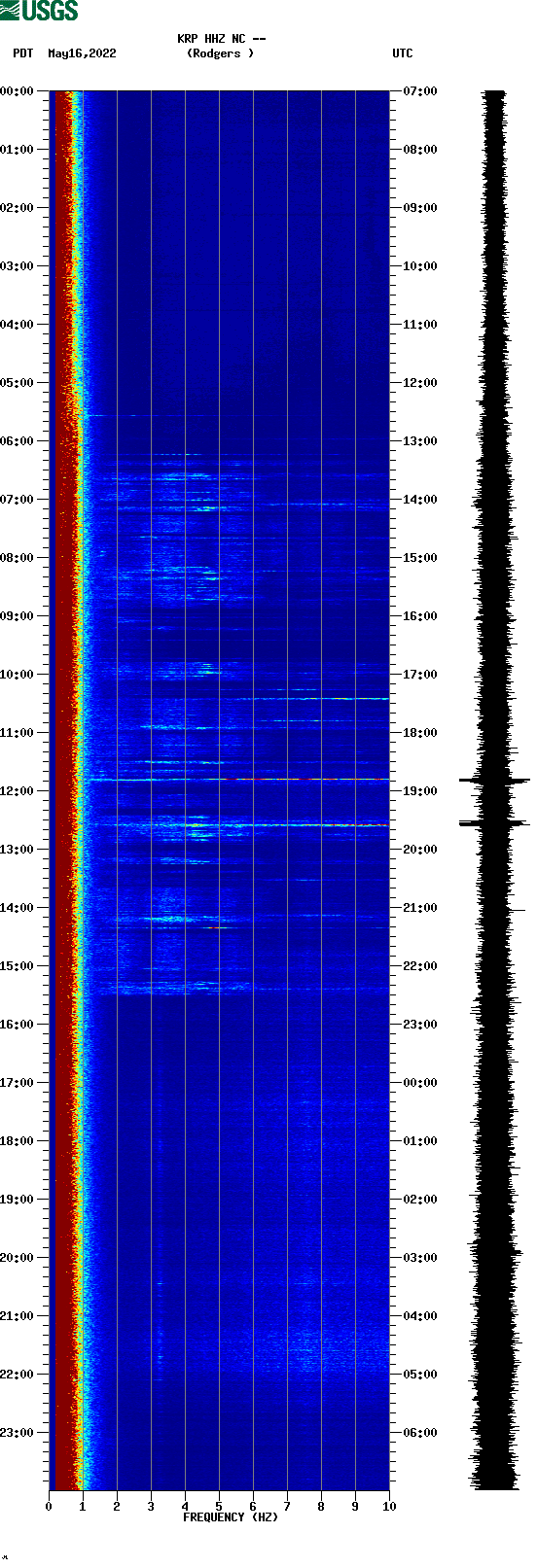Click the 09:00 PDT time label
This screenshot has height=1568, width=537.
[18, 616]
